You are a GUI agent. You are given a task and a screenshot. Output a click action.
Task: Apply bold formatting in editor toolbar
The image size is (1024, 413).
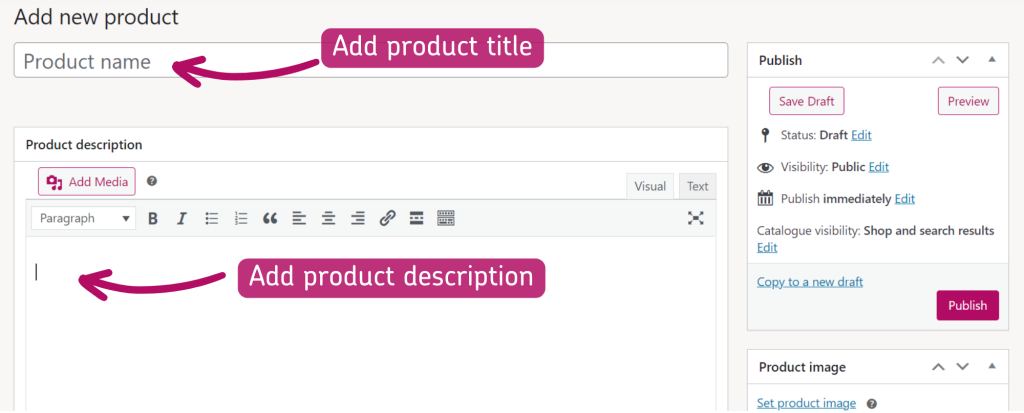(153, 218)
